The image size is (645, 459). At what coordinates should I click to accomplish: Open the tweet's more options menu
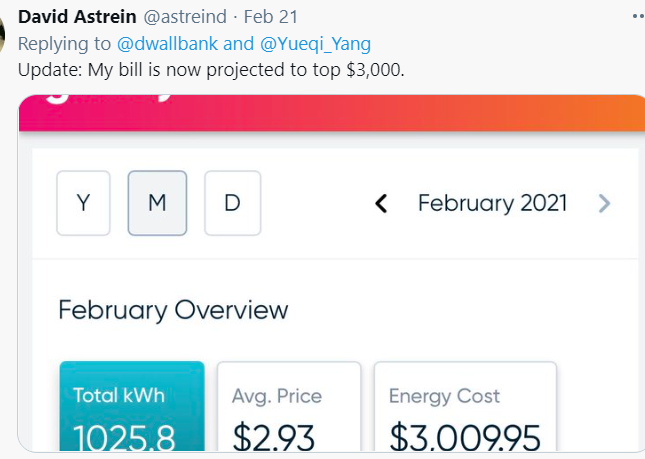coord(638,18)
